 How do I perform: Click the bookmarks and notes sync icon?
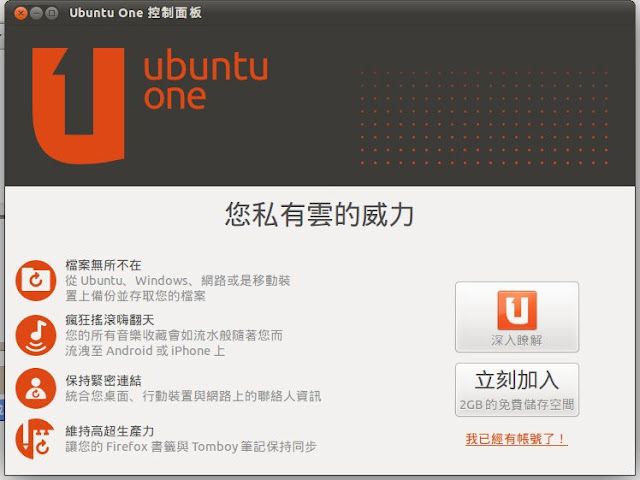pos(36,439)
